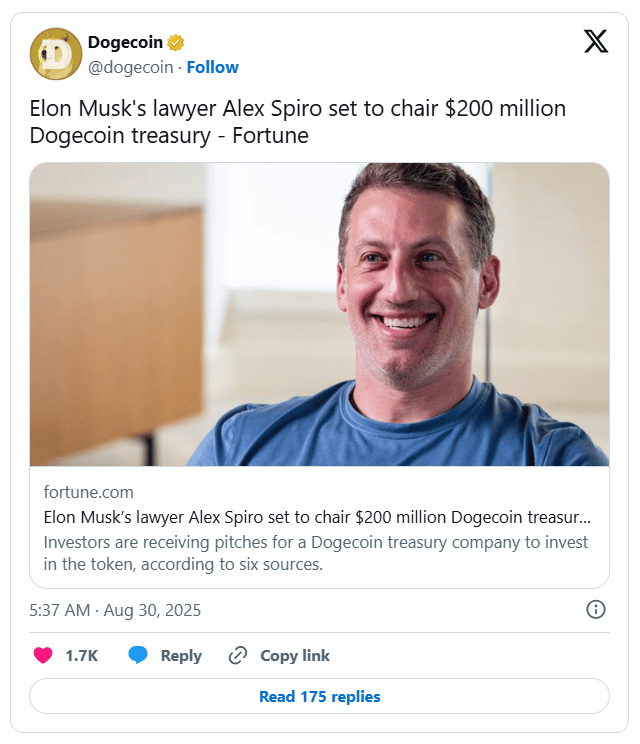The height and width of the screenshot is (744, 640).
Task: Click the fortune.com domain label
Action: (x=89, y=492)
